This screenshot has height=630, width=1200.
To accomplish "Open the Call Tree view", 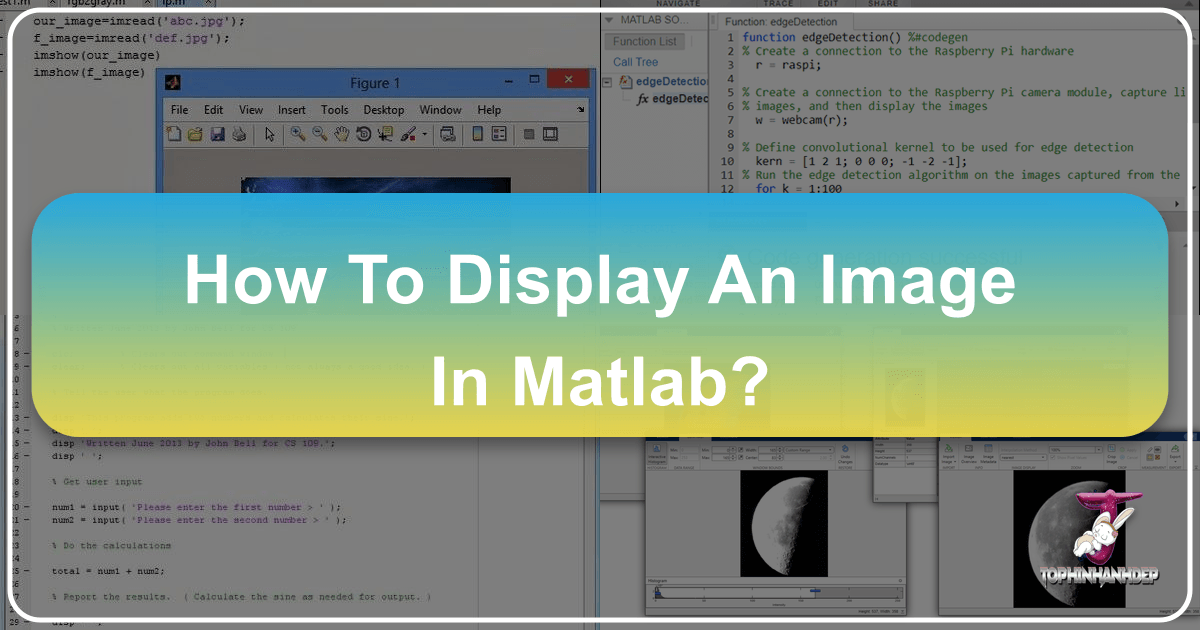I will pos(635,61).
